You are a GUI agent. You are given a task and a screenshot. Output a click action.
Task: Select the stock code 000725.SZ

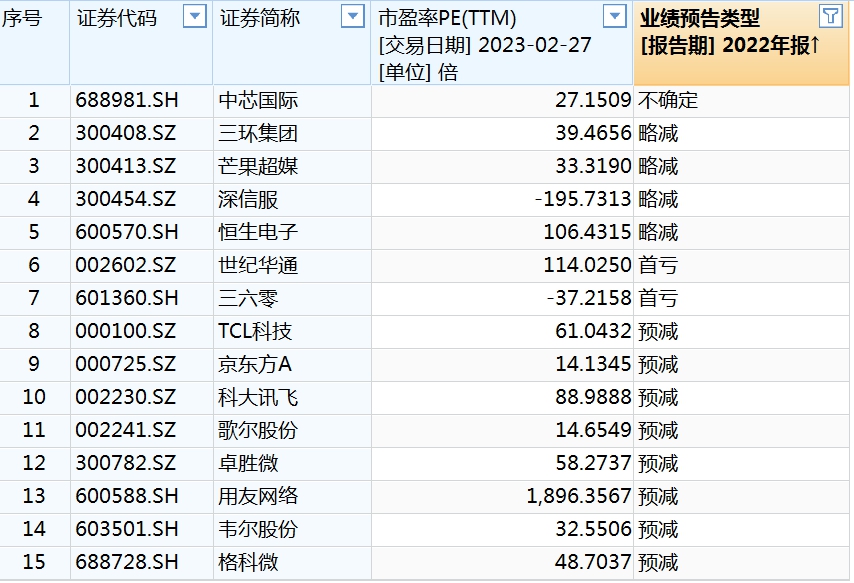pos(126,364)
